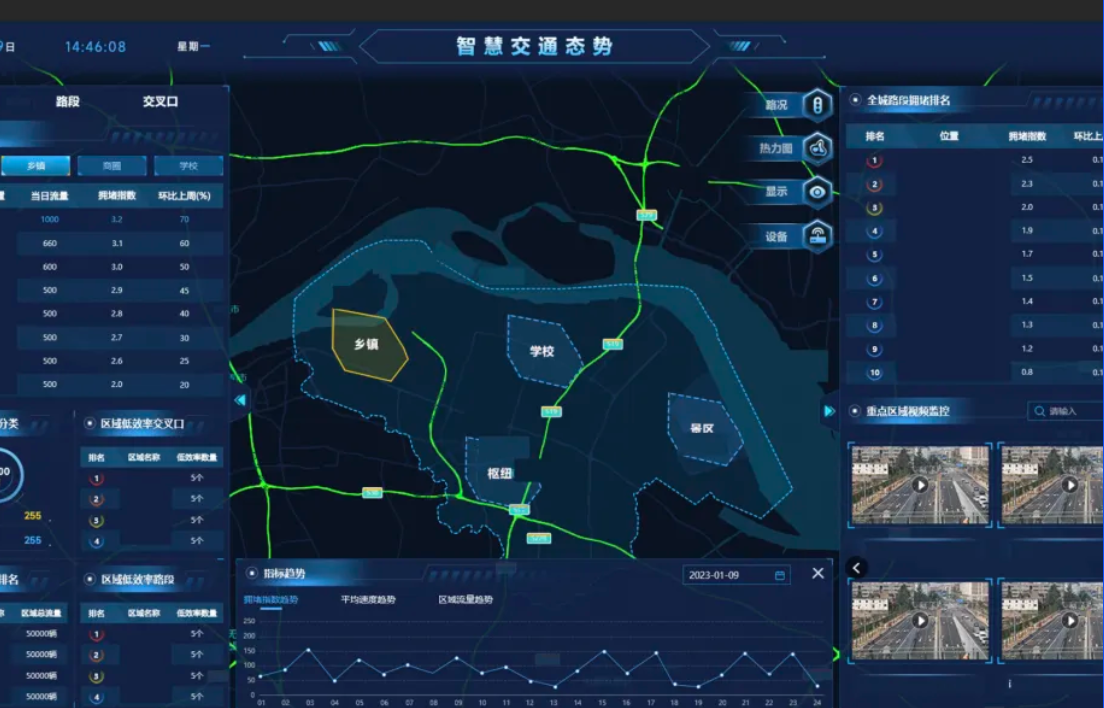1104x708 pixels.
Task: Select the 乡镇 filter button
Action: point(36,166)
